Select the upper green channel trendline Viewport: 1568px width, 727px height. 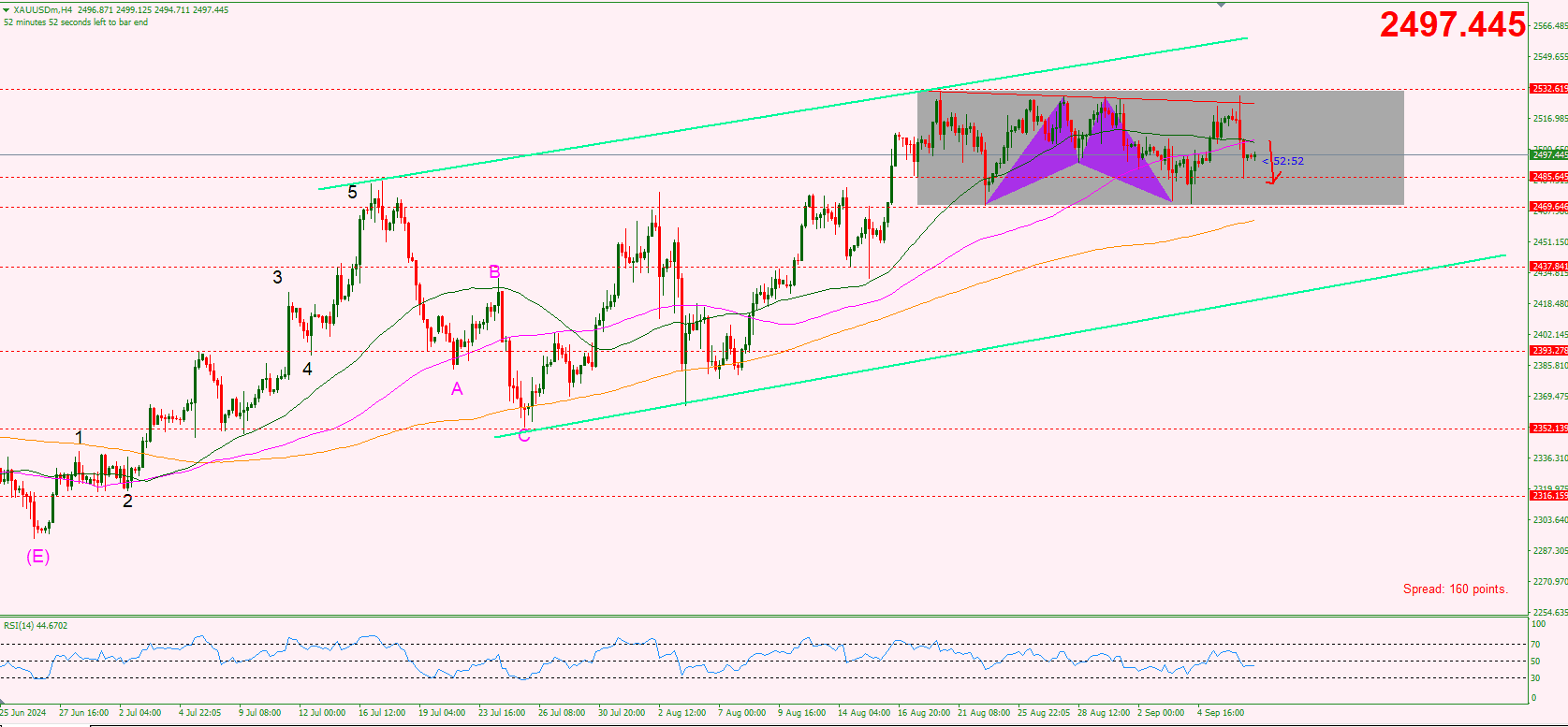783,114
